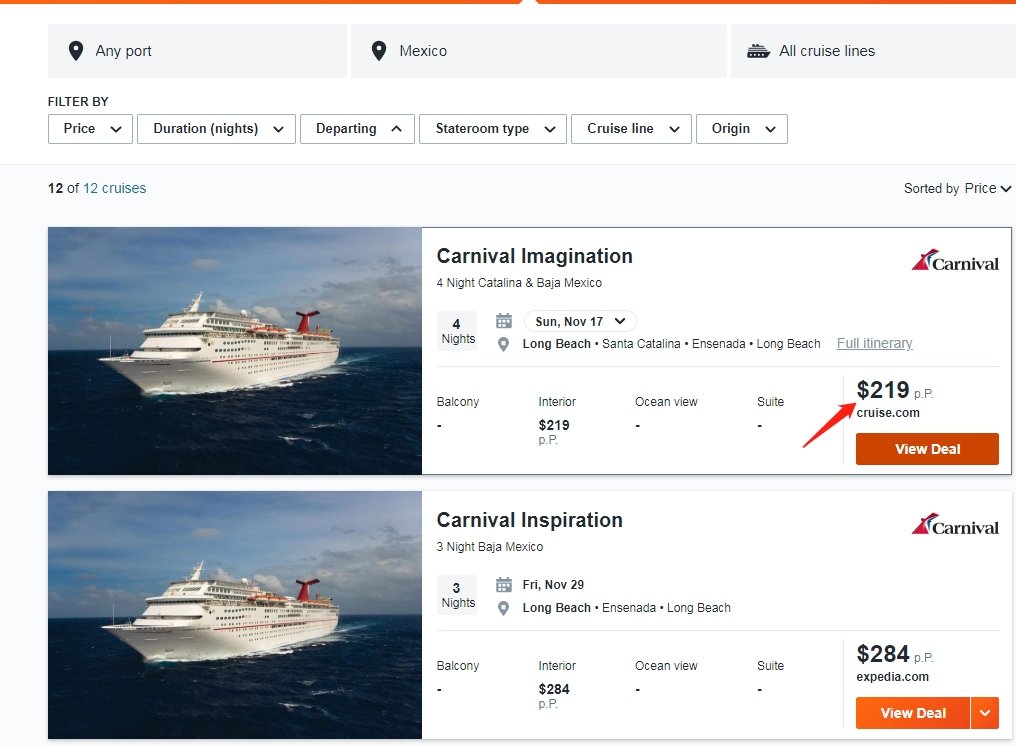The image size is (1016, 746).
Task: Collapse the Departing filter dropdown
Action: pos(357,129)
